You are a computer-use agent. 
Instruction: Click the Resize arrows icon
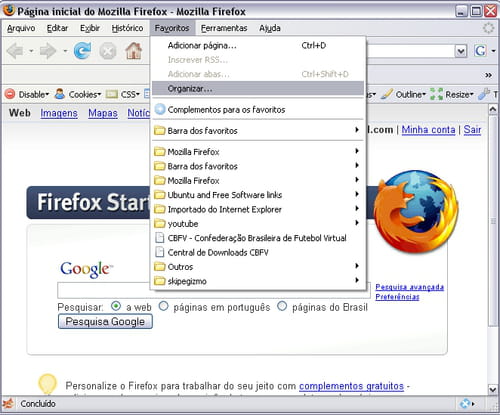[x=436, y=94]
